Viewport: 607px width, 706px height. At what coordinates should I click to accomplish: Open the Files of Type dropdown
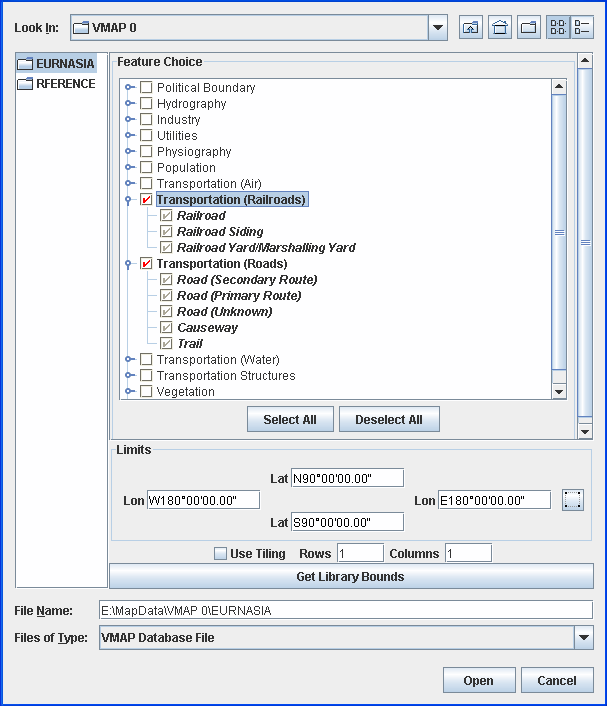tap(584, 638)
